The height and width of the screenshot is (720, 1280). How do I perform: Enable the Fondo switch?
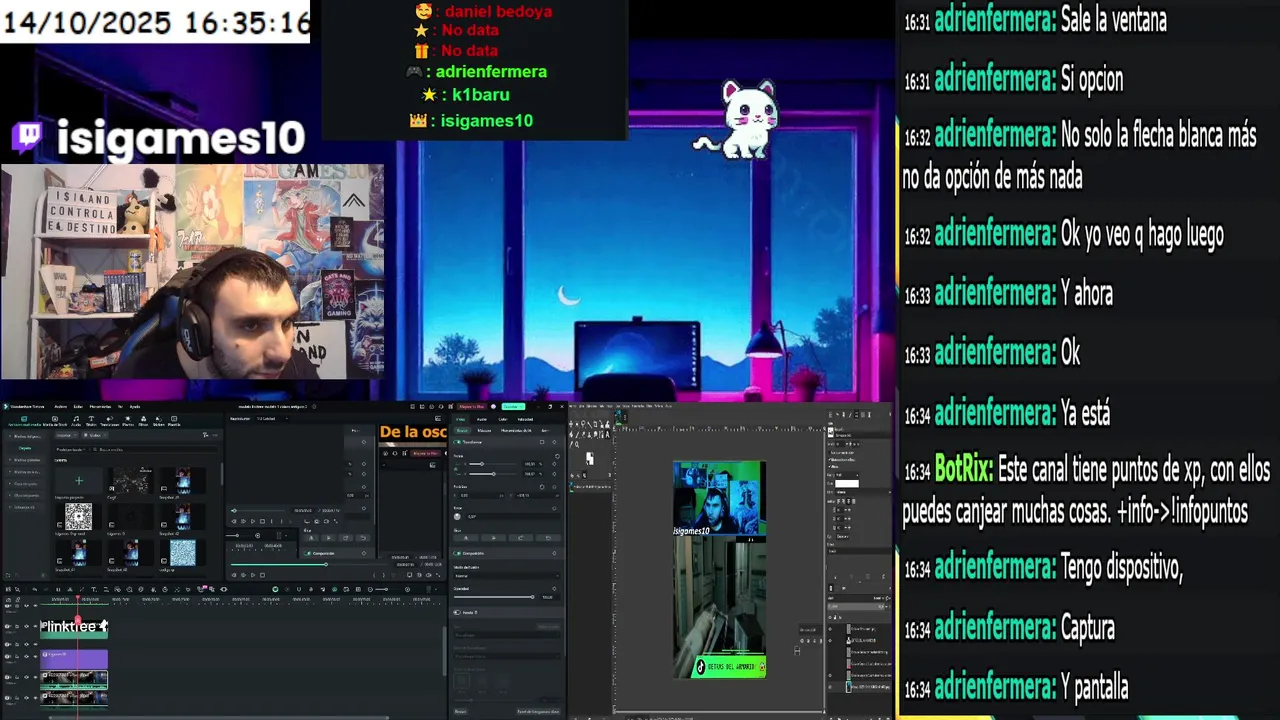pyautogui.click(x=457, y=612)
